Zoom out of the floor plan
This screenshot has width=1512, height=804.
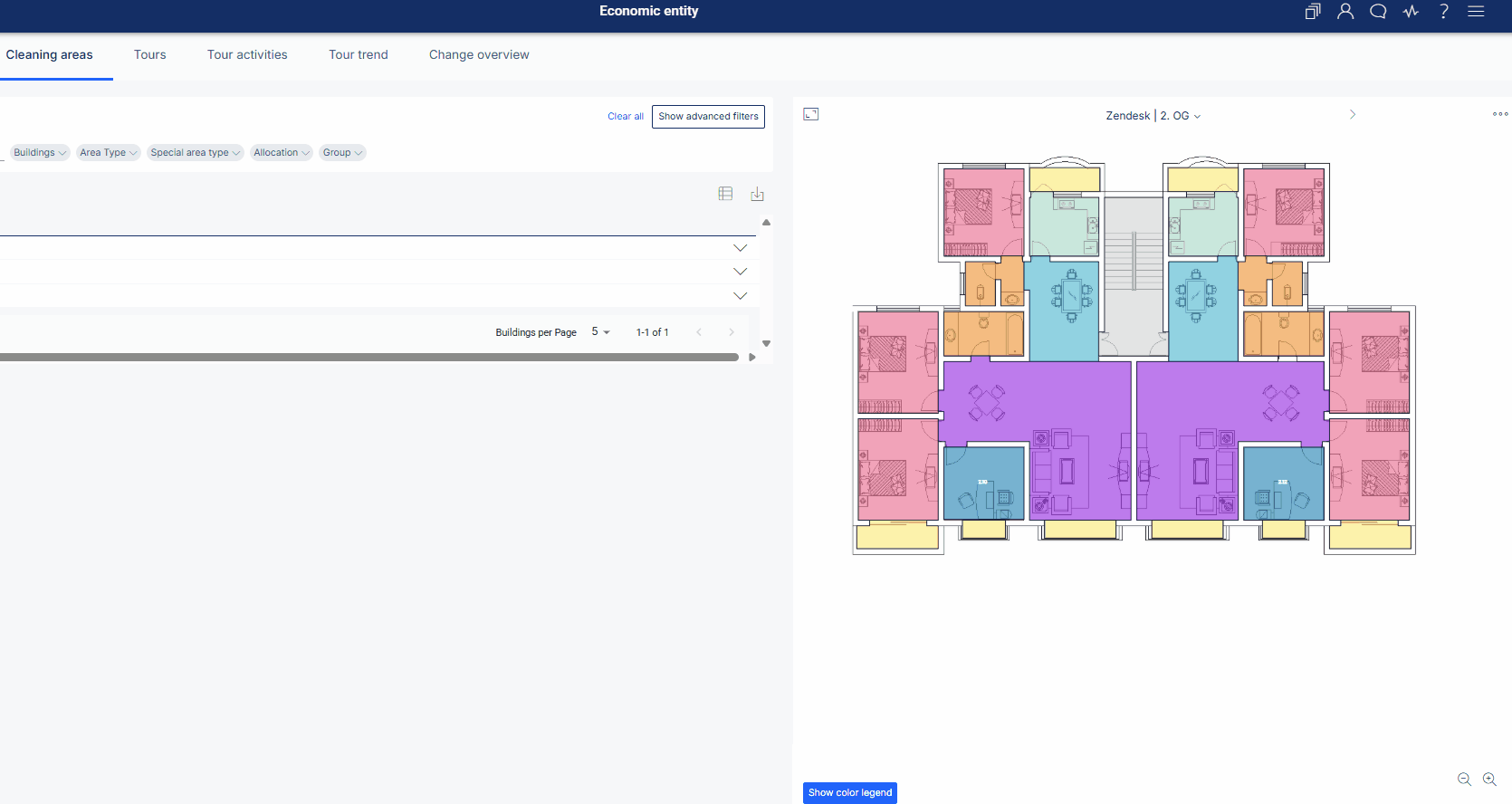[x=1464, y=779]
